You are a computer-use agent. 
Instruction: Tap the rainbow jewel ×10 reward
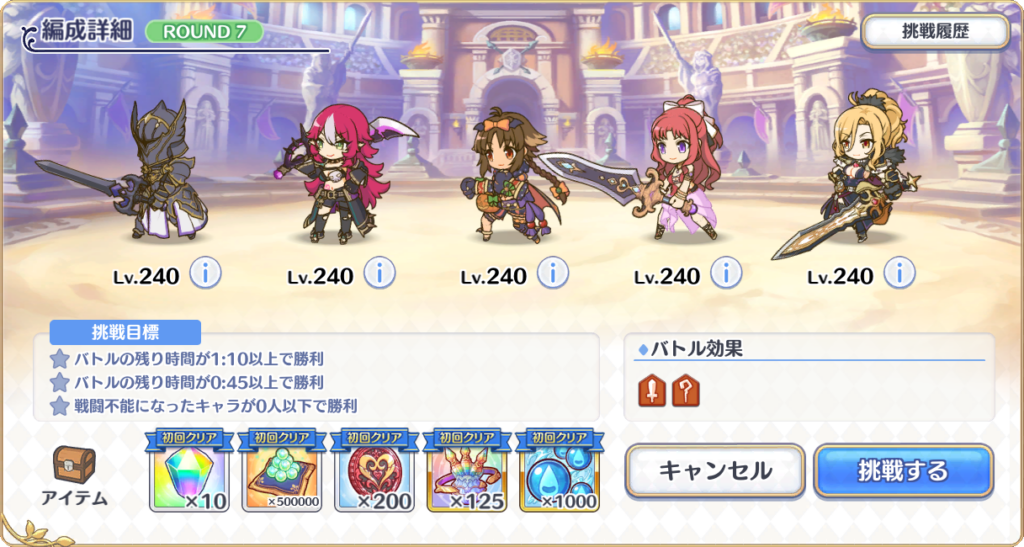(189, 471)
